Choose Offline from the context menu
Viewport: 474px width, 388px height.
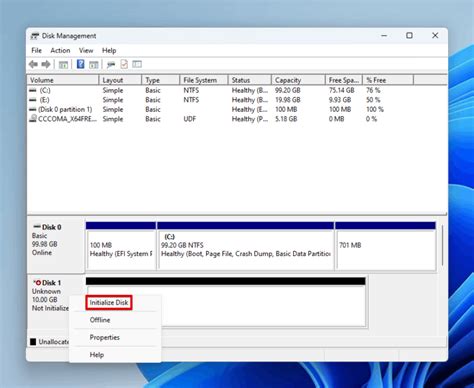coord(100,320)
